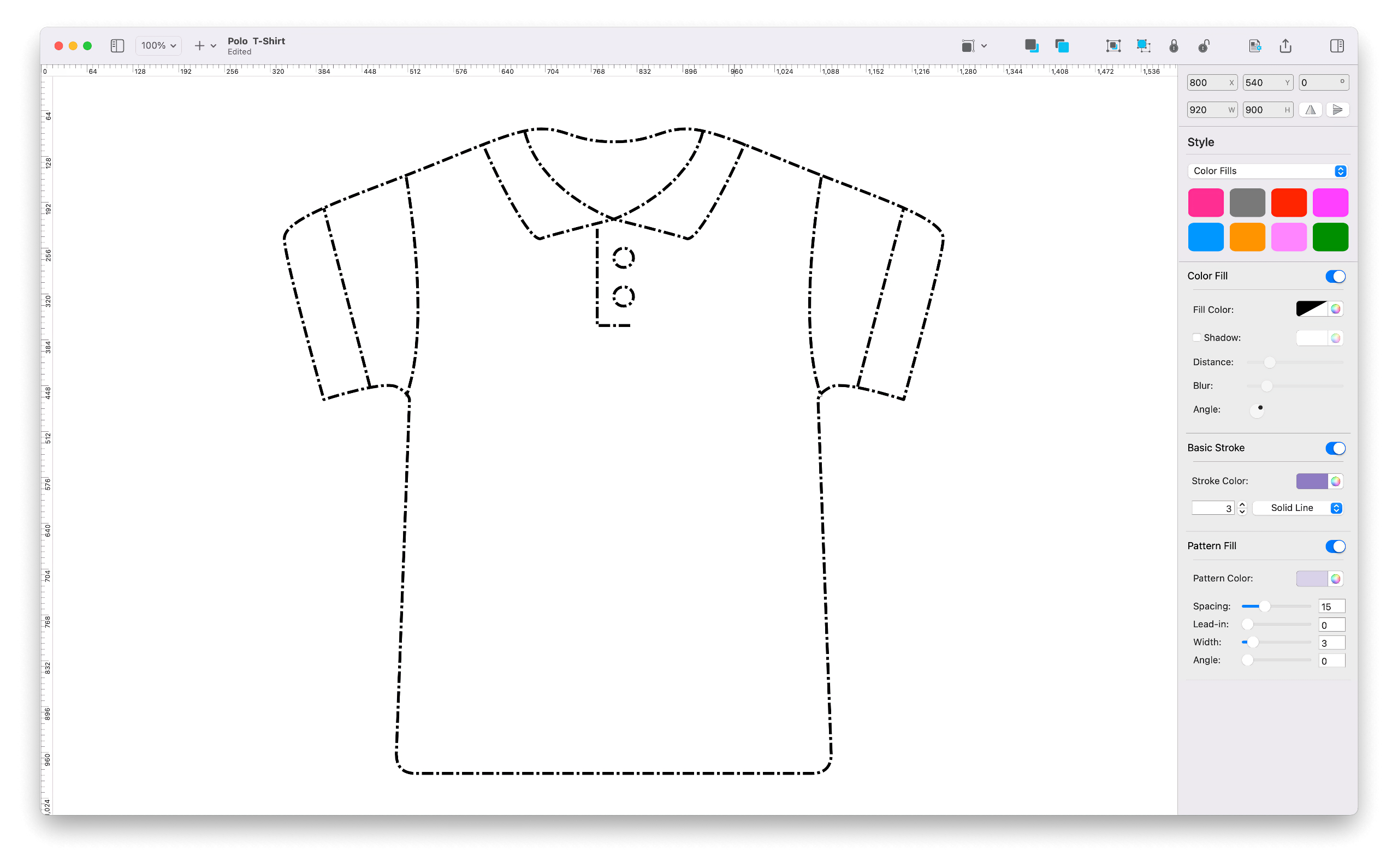The image size is (1398, 868).
Task: Click the shape corner style tool icon
Action: [x=968, y=46]
